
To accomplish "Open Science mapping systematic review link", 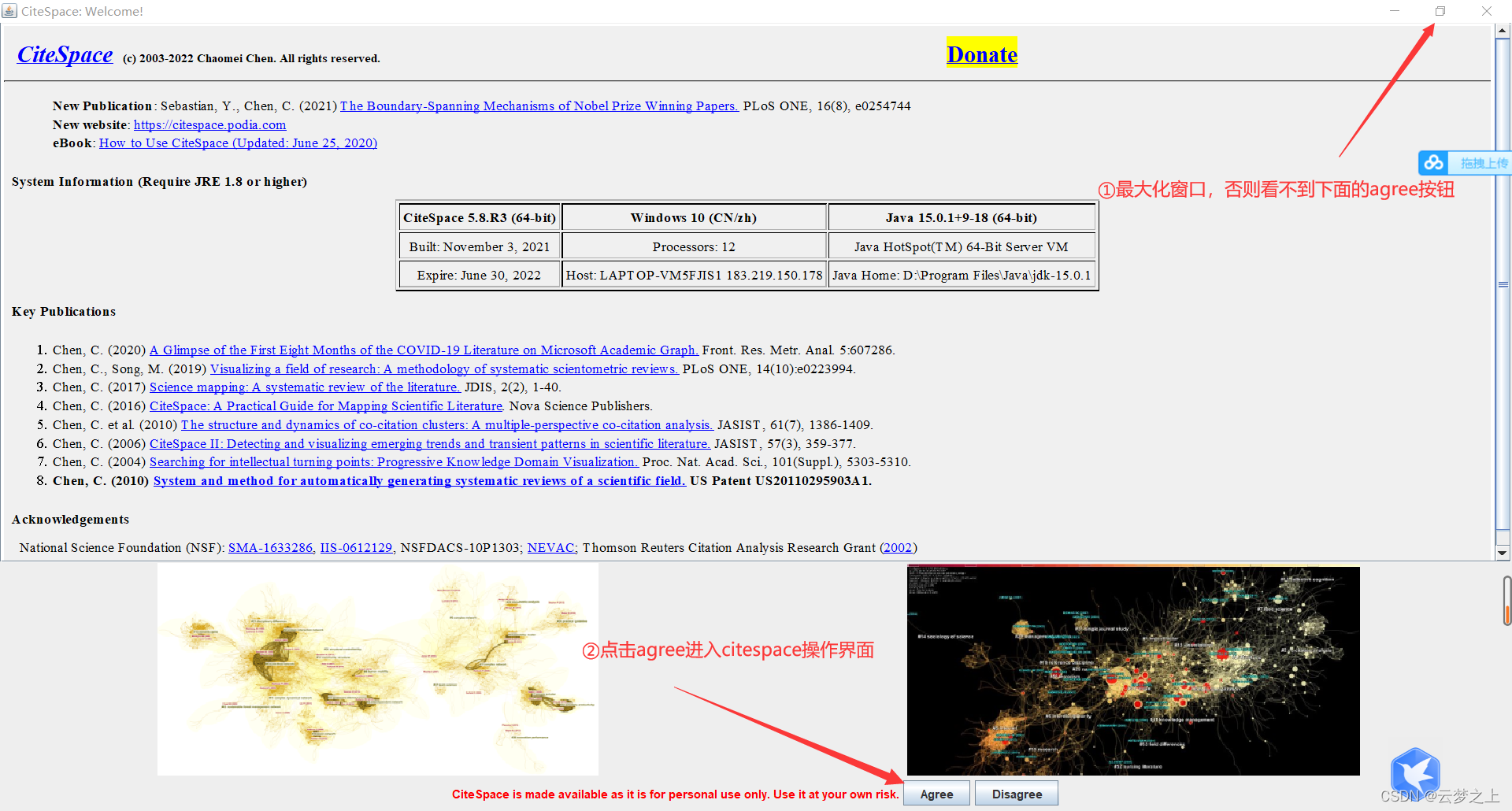I will click(305, 387).
